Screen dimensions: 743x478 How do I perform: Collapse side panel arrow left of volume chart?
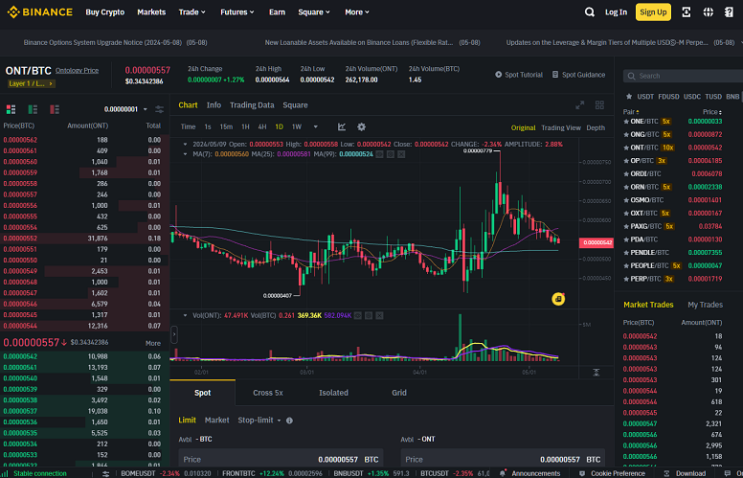pyautogui.click(x=174, y=334)
